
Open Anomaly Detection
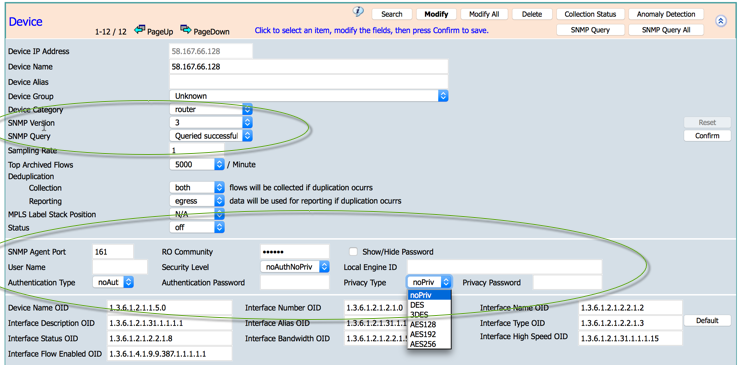pyautogui.click(x=666, y=14)
